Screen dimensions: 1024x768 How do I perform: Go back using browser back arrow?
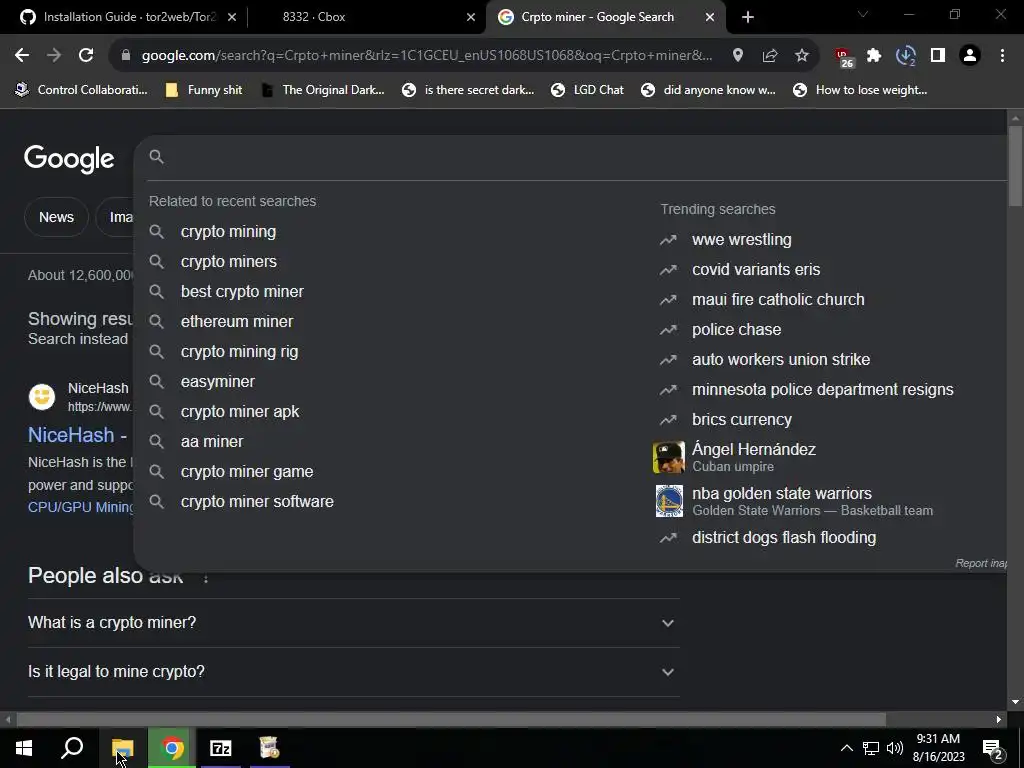click(x=22, y=56)
